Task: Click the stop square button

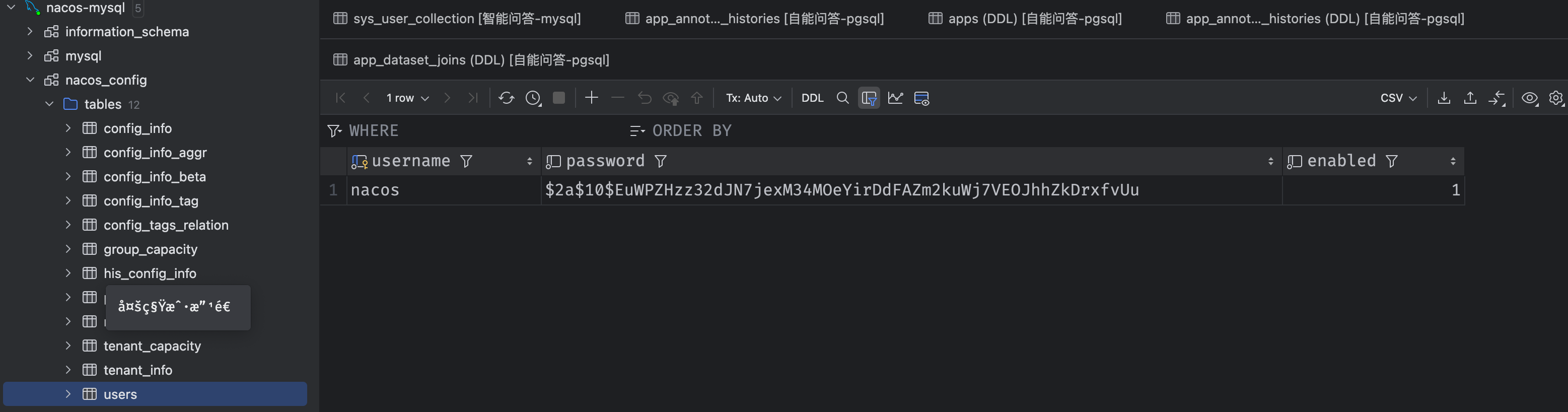Action: coord(559,98)
